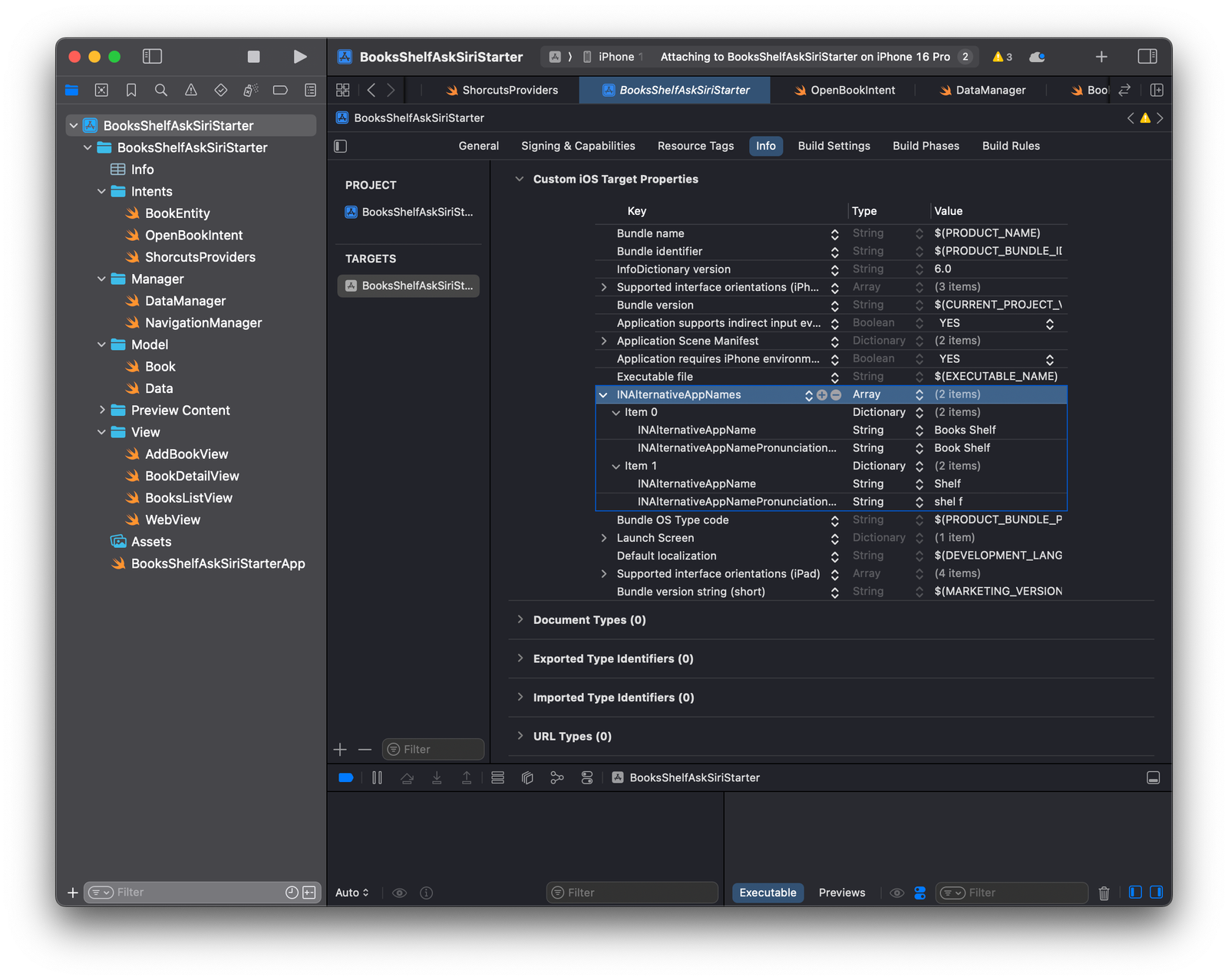Open the Find navigator magnifying glass icon
Image resolution: width=1228 pixels, height=980 pixels.
pyautogui.click(x=160, y=90)
